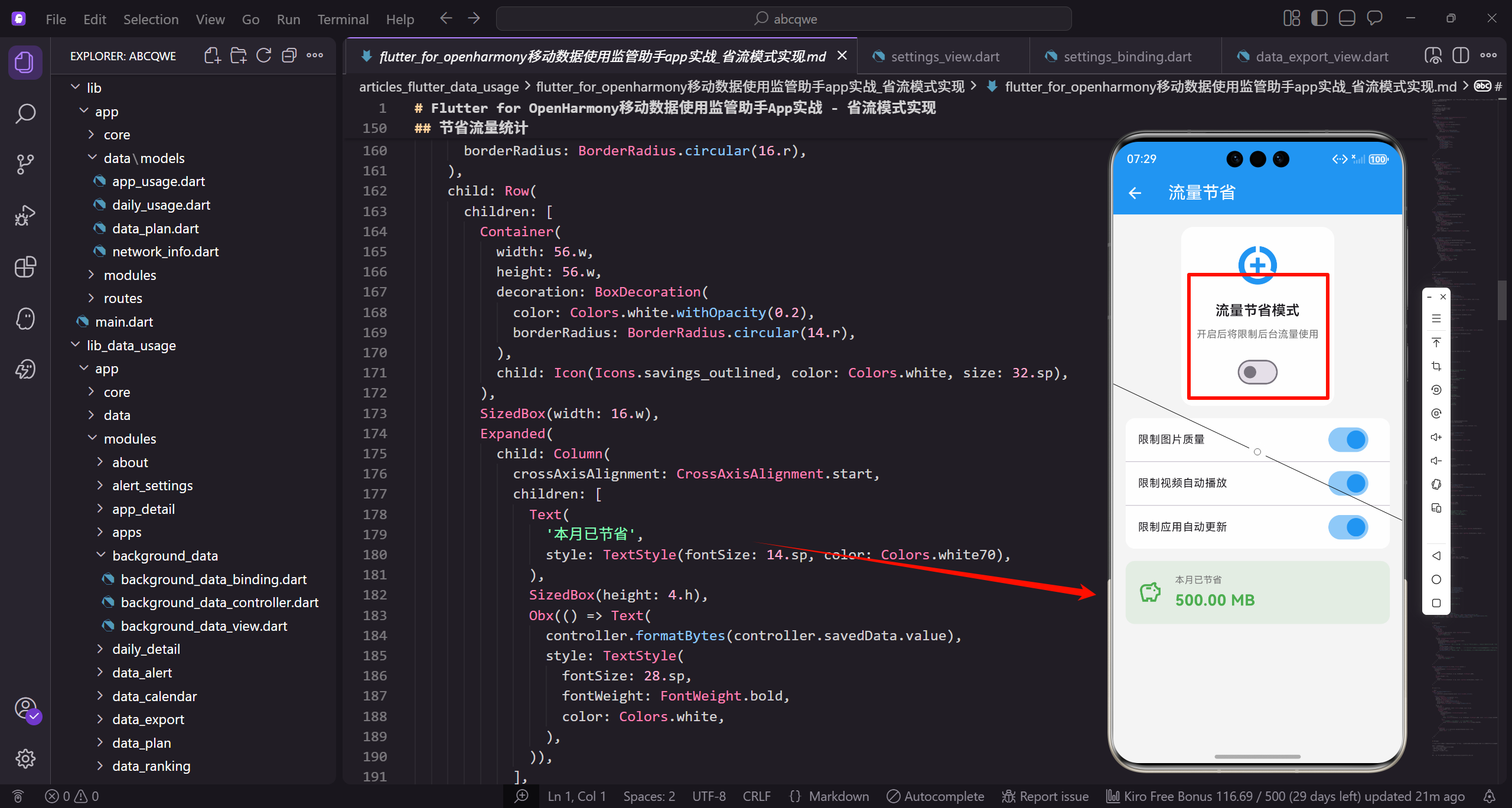Image resolution: width=1512 pixels, height=808 pixels.
Task: Open Explorer more actions menu
Action: click(x=315, y=56)
